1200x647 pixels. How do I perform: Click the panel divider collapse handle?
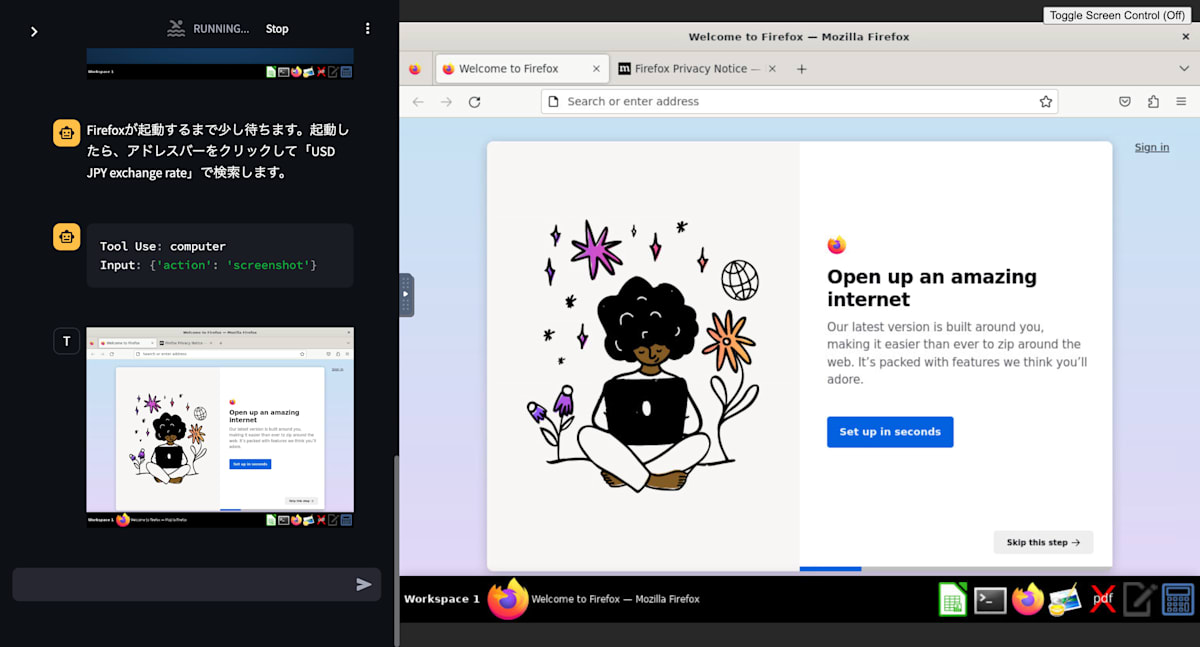(406, 295)
